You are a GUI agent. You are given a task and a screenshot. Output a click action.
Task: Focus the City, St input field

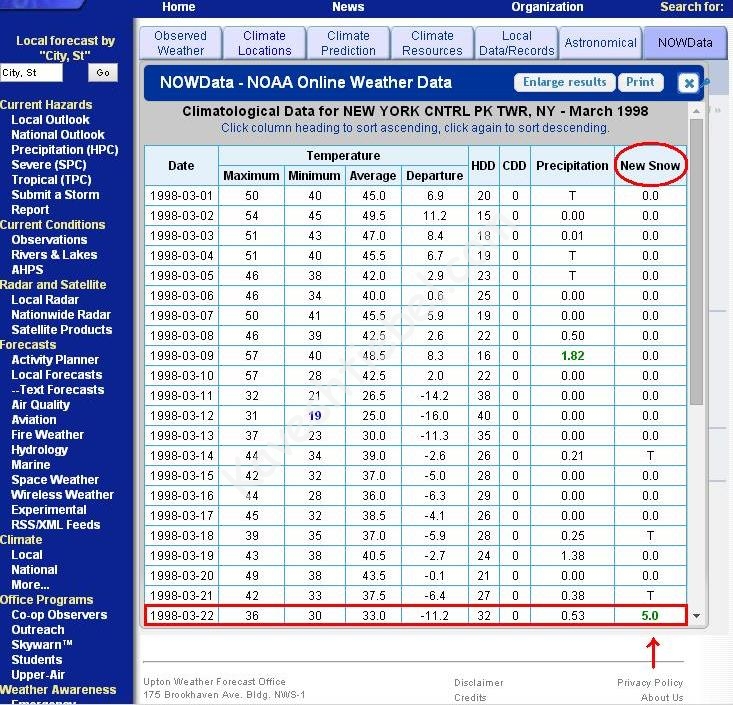pyautogui.click(x=31, y=73)
